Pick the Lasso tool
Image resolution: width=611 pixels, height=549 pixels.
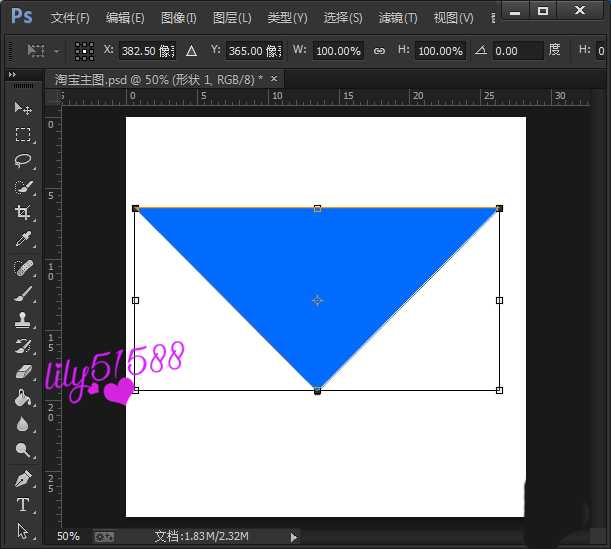click(x=23, y=161)
